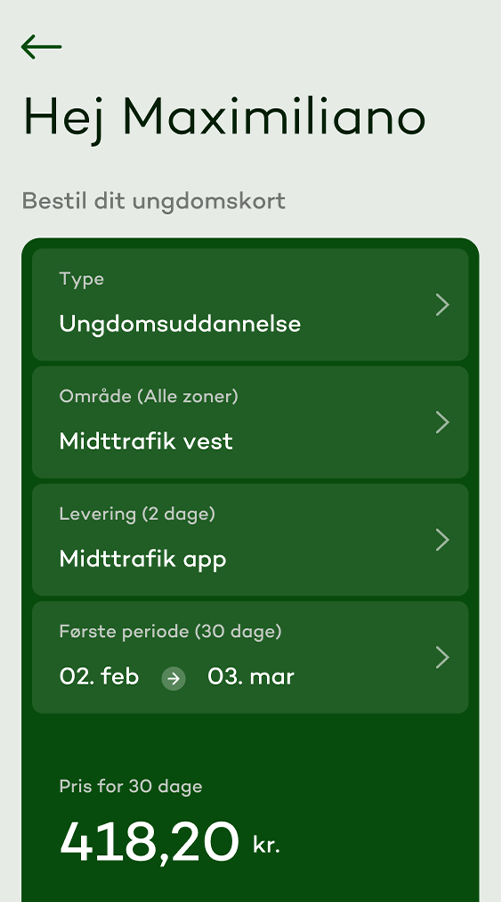Click the kr. currency text
Image resolution: width=501 pixels, height=902 pixels.
coord(266,845)
